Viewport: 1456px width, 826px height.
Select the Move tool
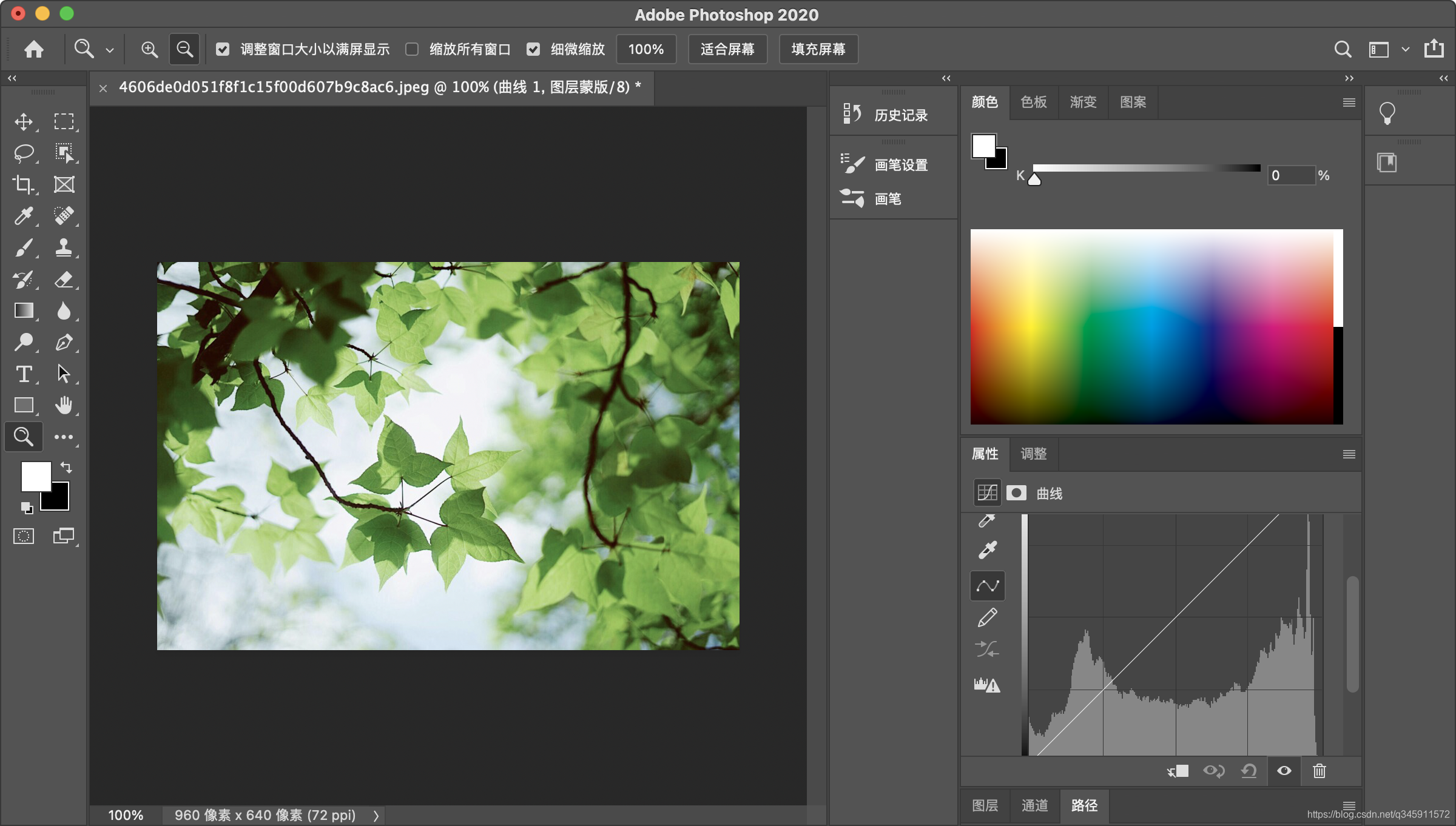click(24, 121)
